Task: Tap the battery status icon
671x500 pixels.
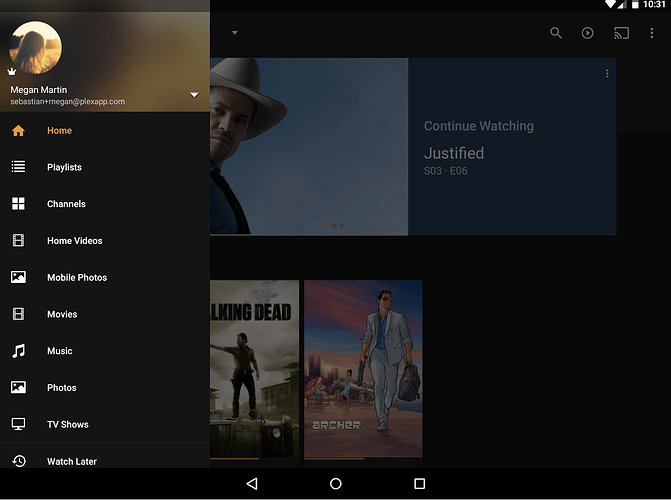Action: 635,4
